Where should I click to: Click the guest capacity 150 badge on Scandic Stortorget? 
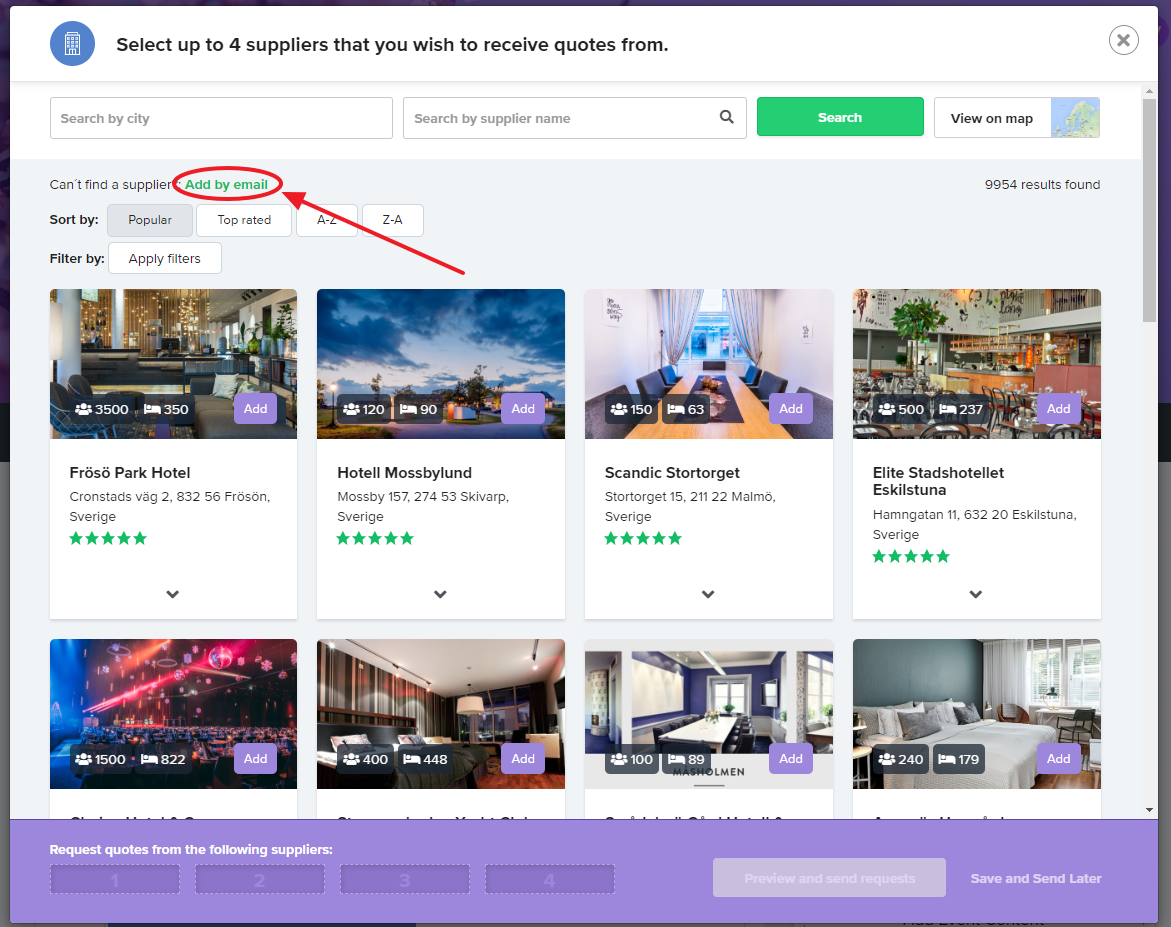click(x=631, y=409)
